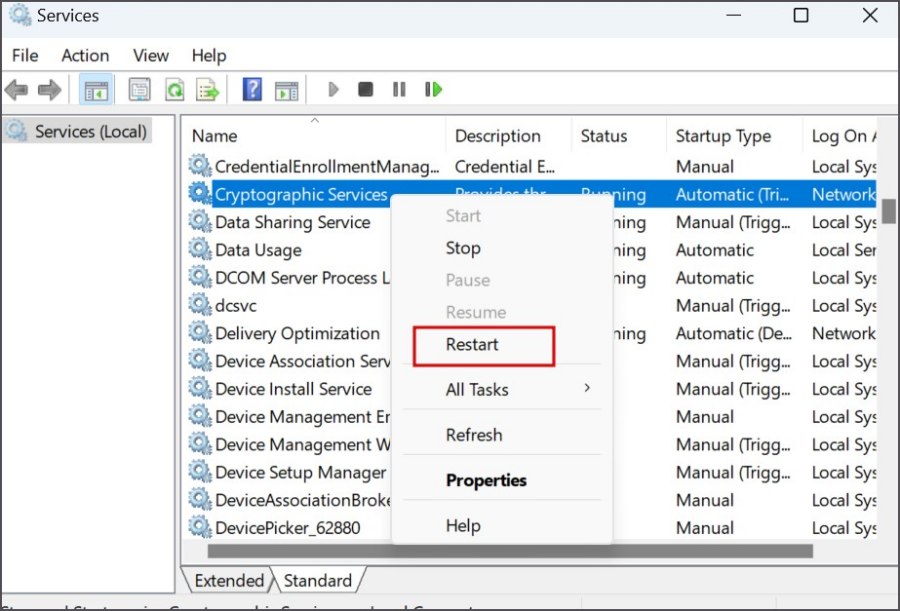Screen dimensions: 900x611
Task: Switch to the Standard tab
Action: (x=317, y=581)
